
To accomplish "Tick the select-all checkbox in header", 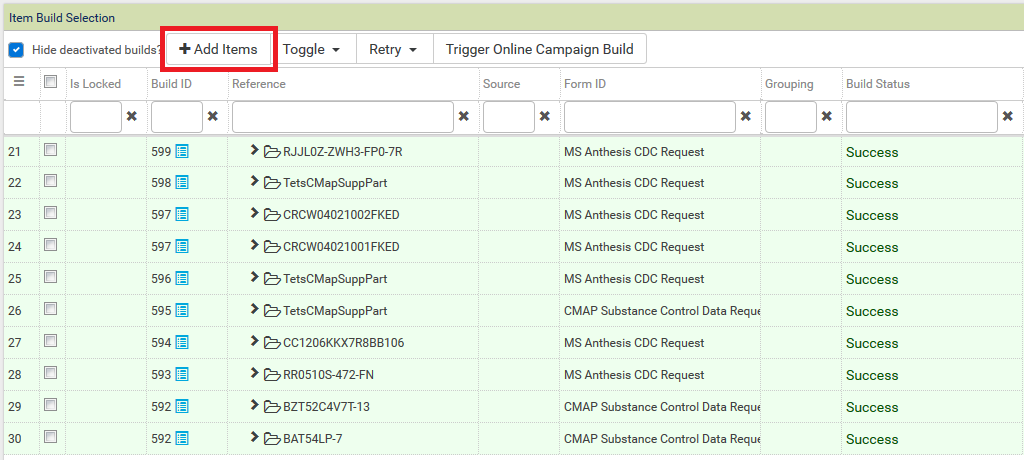I will tap(50, 83).
